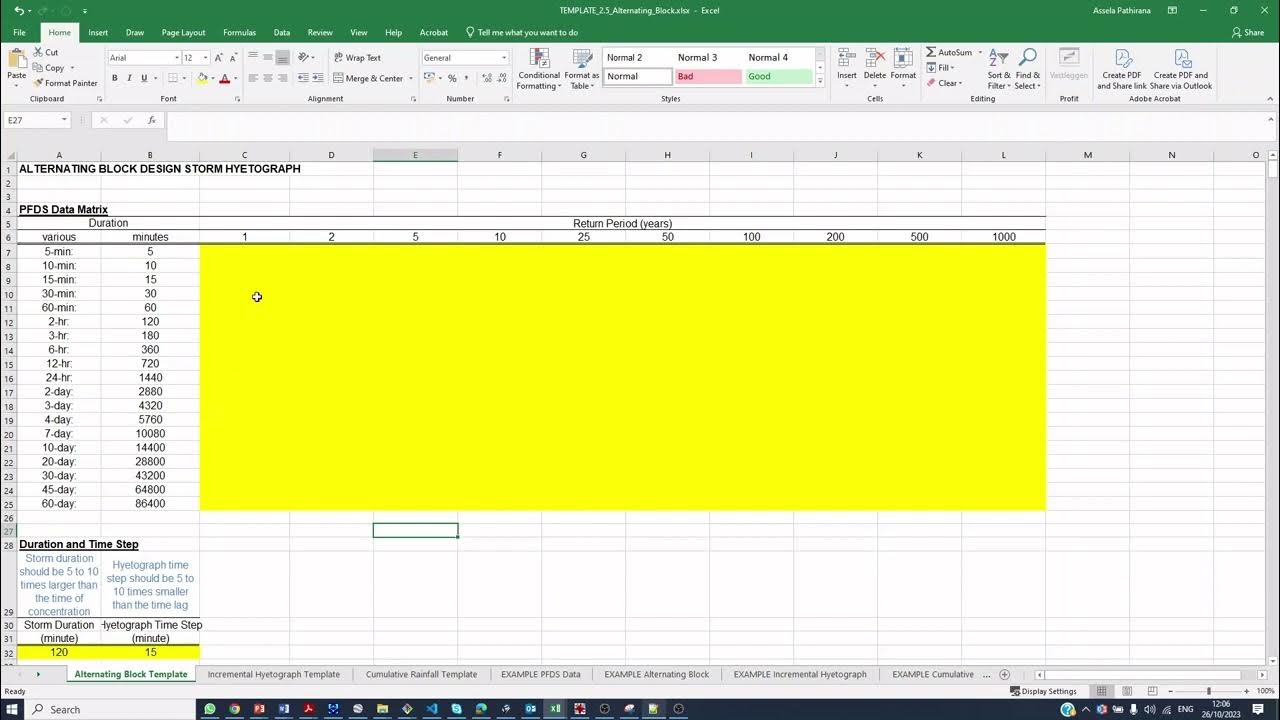Toggle Underline formatting
Viewport: 1280px width, 720px height.
144,78
